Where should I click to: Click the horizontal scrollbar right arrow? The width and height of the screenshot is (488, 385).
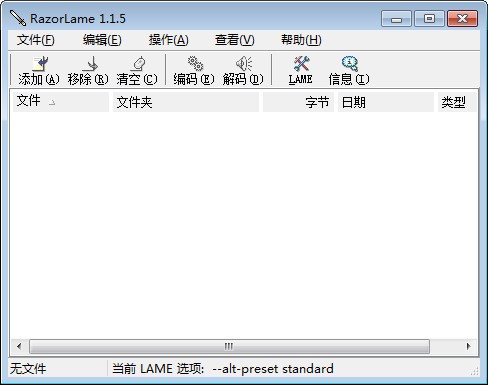pyautogui.click(x=469, y=346)
